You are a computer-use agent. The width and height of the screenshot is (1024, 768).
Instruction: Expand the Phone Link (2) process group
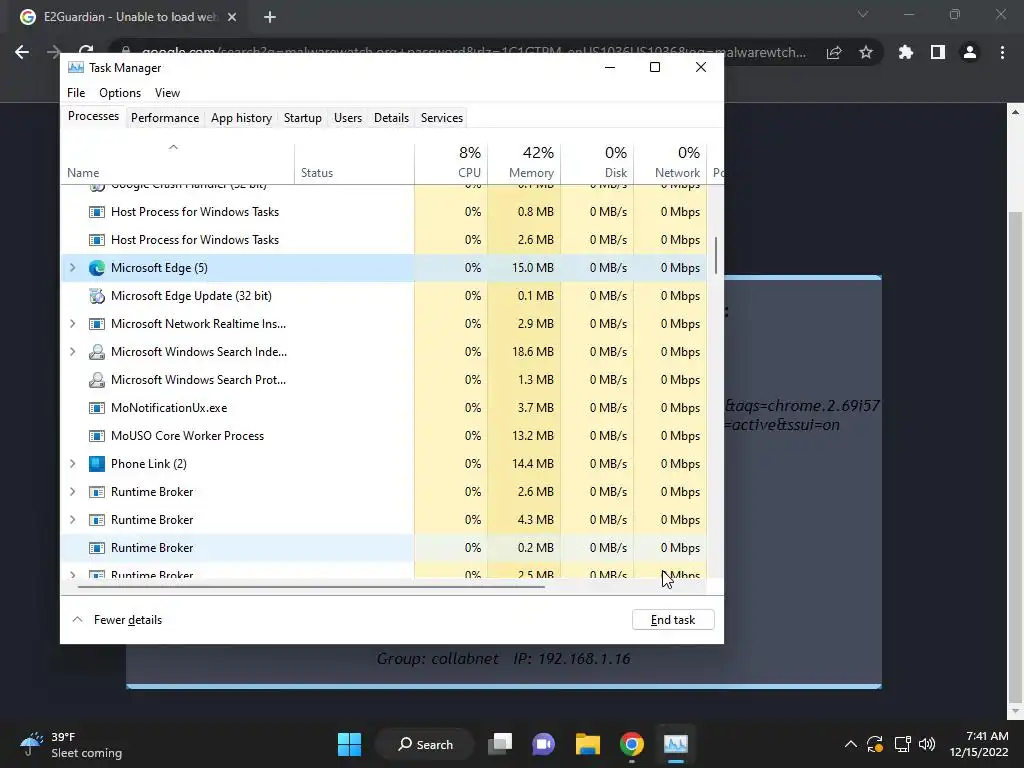pos(72,464)
